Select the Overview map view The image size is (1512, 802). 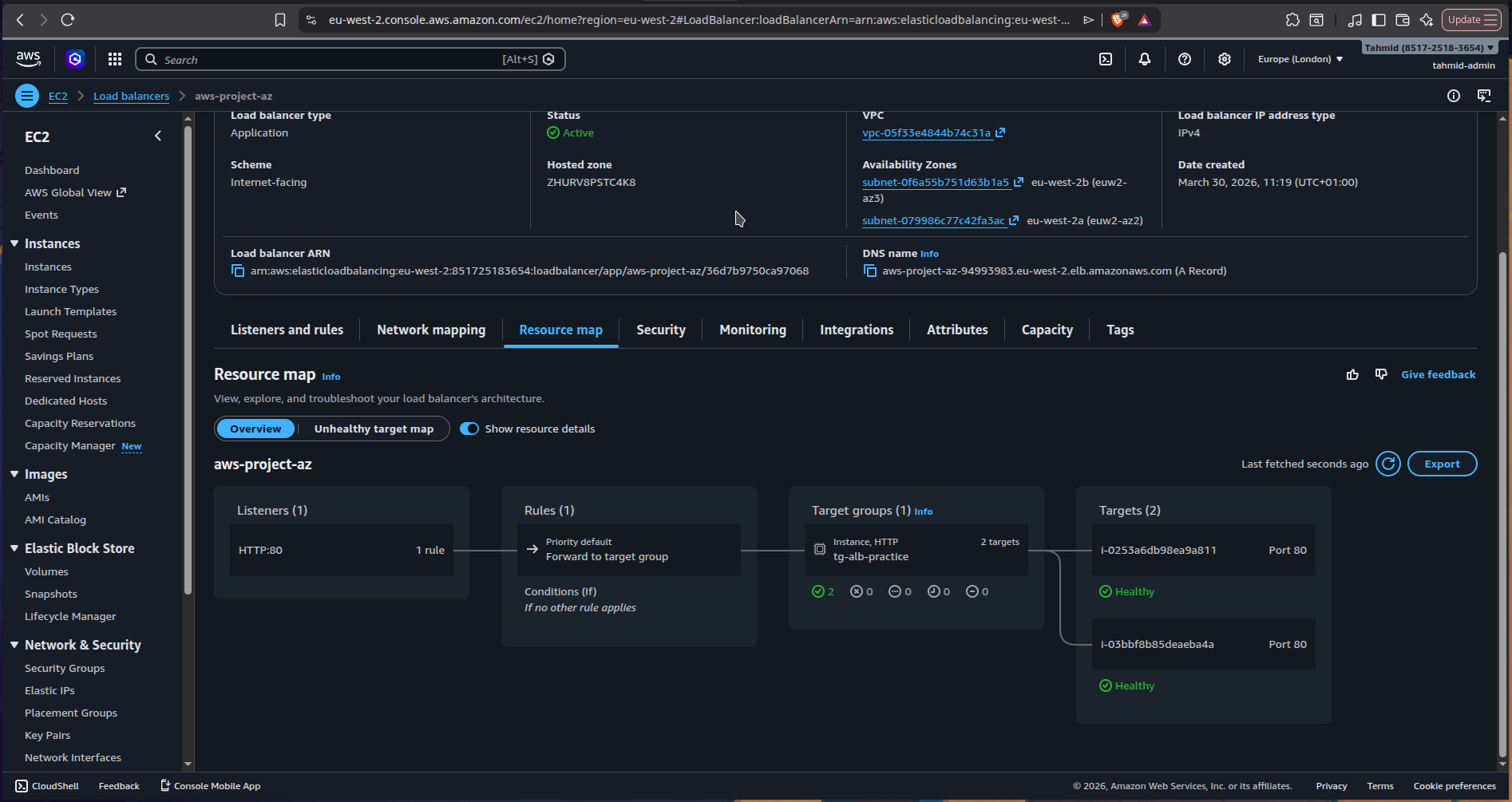pos(255,429)
